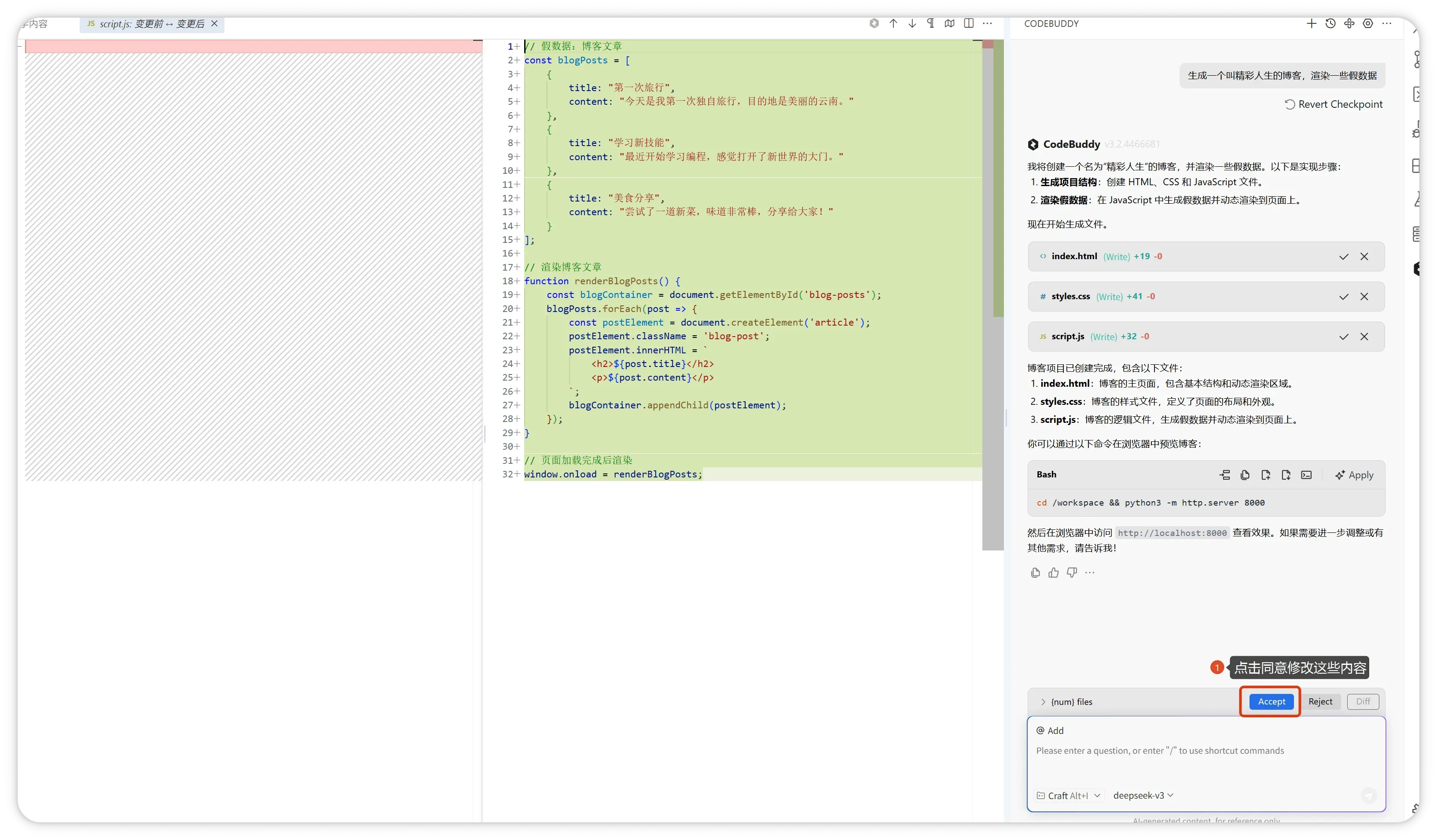The height and width of the screenshot is (840, 1437).
Task: Copy the Bash code block
Action: click(1245, 475)
